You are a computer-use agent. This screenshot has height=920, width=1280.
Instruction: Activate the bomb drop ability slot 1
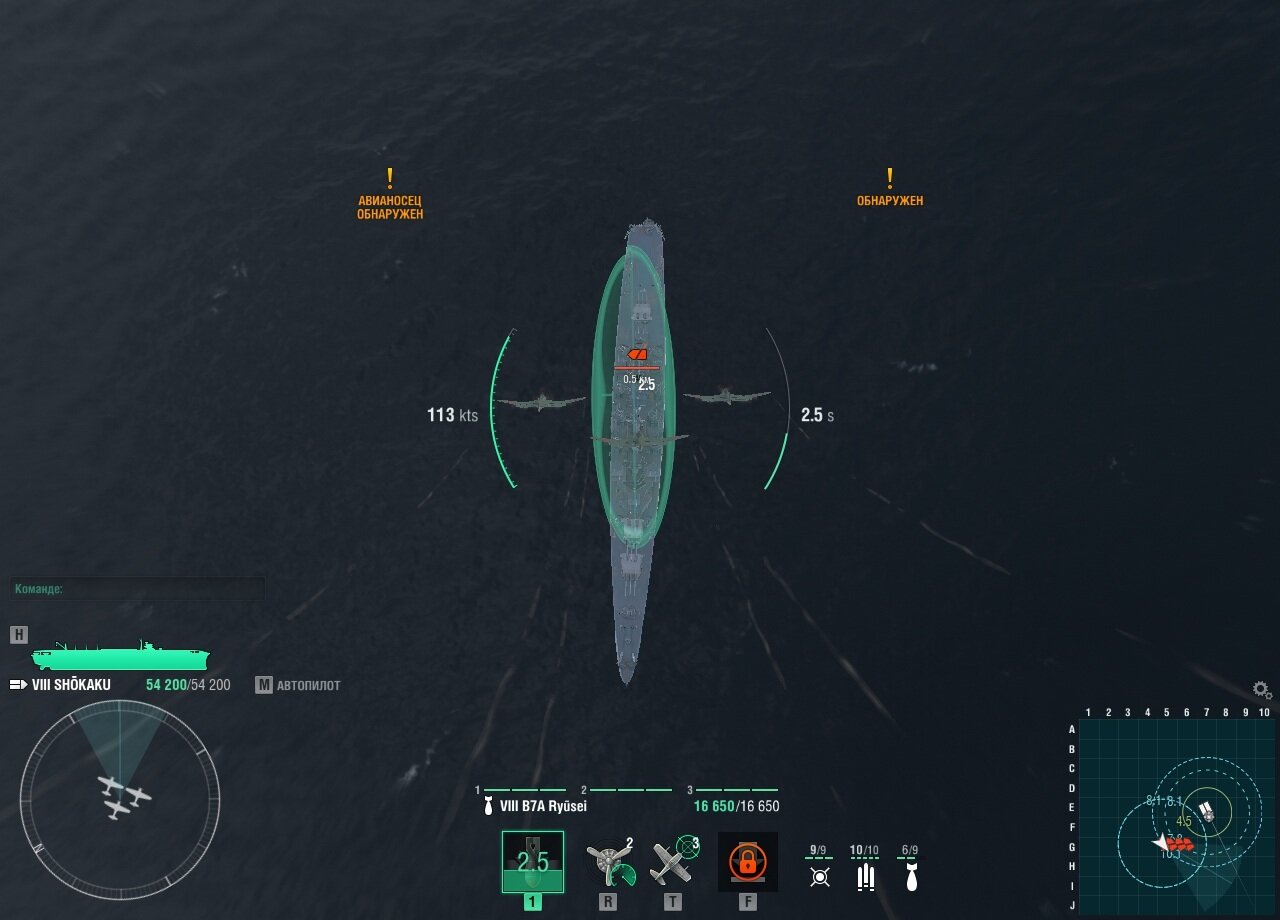(532, 861)
